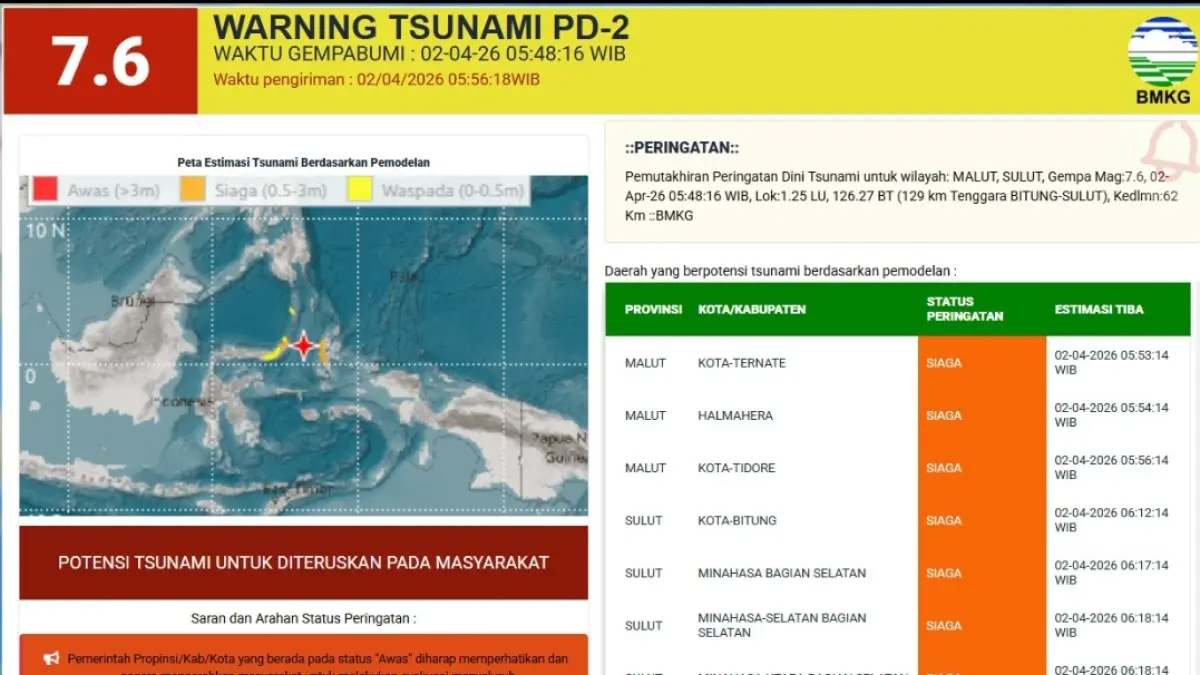The image size is (1200, 675).
Task: Select the KOTA-TERNATE table row
Action: 741,363
